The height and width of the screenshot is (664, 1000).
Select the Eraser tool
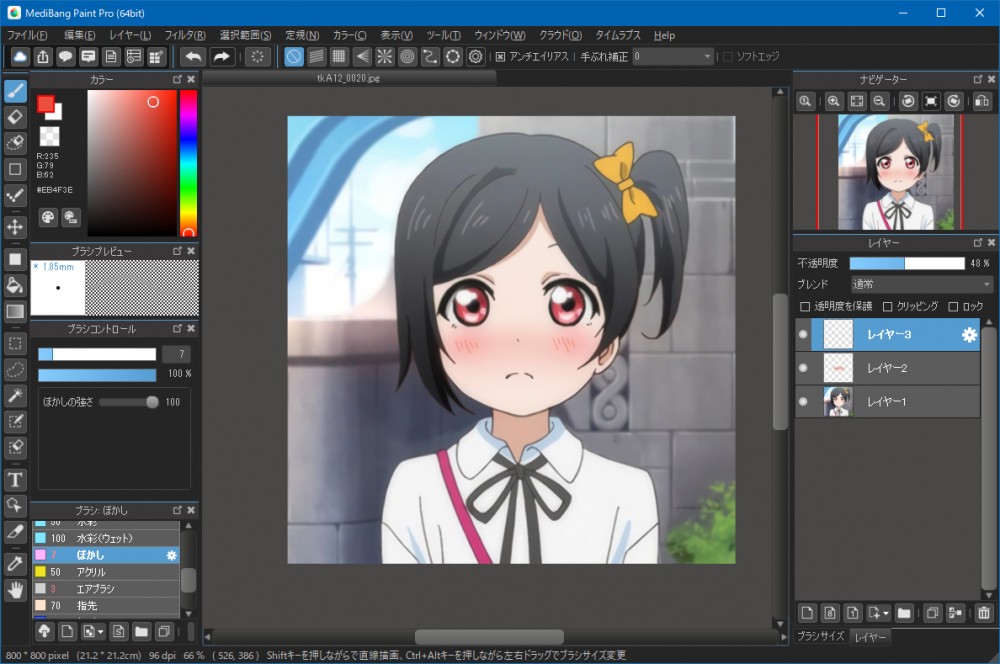coord(15,117)
